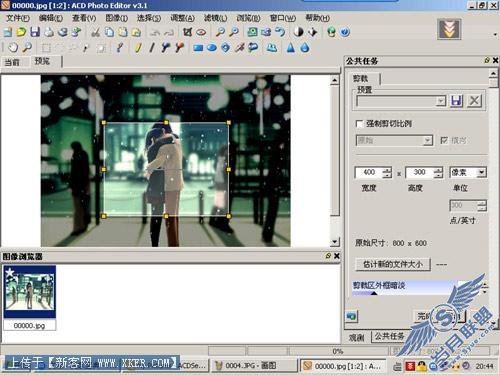Switch to the 预览 tab
The width and height of the screenshot is (500, 375).
pyautogui.click(x=42, y=61)
